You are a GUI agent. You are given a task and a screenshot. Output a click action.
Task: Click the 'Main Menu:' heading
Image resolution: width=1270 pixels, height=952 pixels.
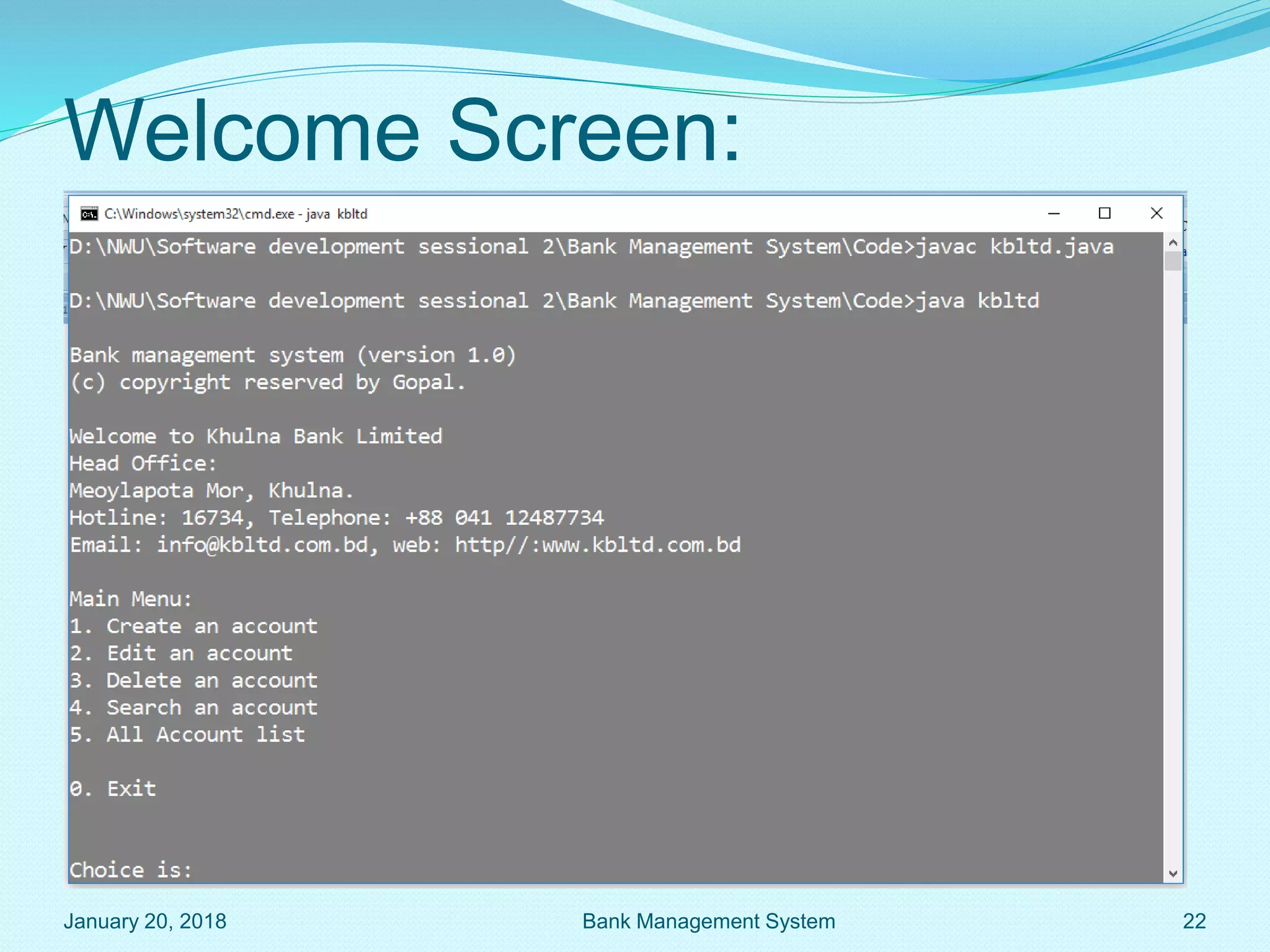131,599
